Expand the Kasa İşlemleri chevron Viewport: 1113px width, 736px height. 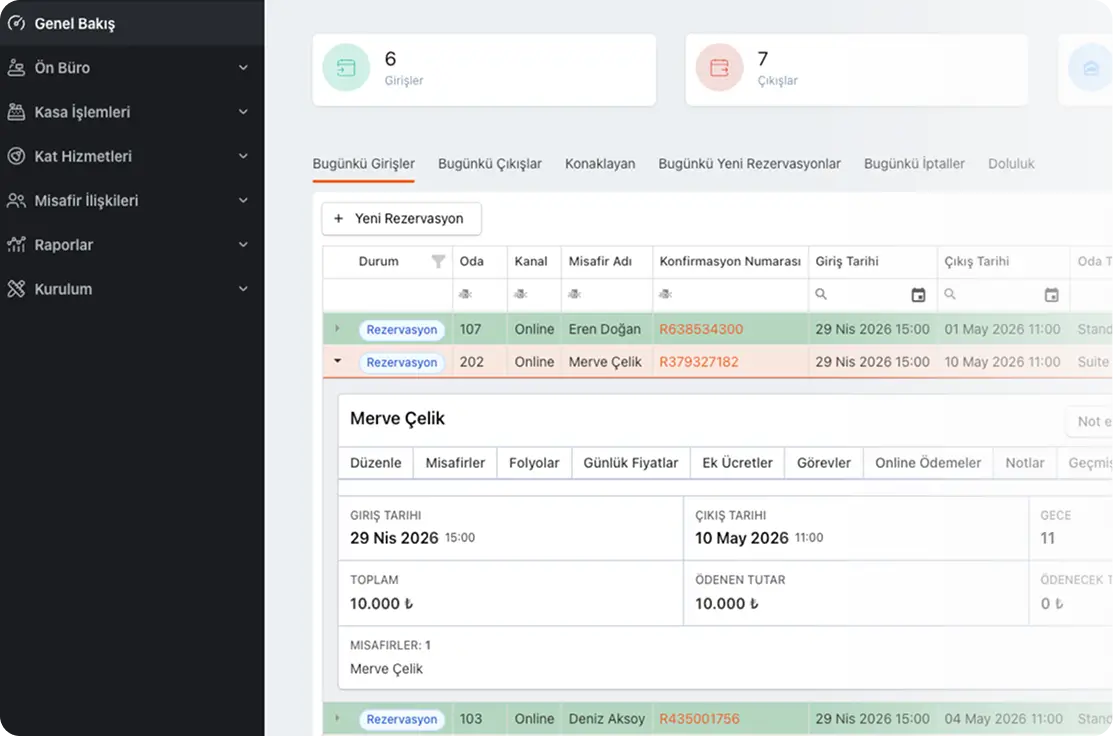[x=243, y=111]
